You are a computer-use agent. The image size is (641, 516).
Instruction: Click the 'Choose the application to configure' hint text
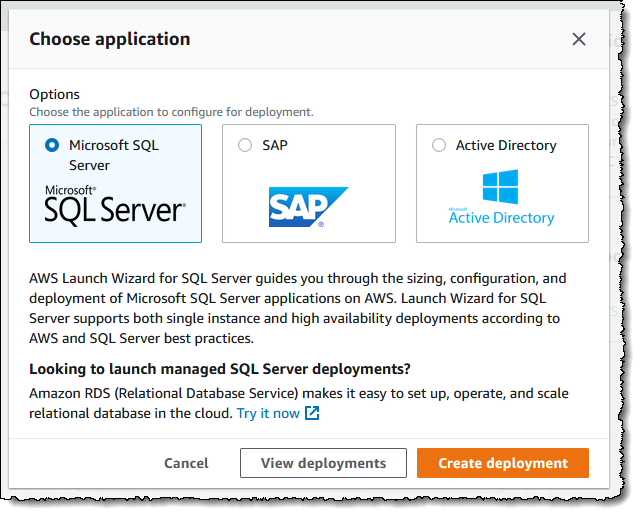(171, 112)
